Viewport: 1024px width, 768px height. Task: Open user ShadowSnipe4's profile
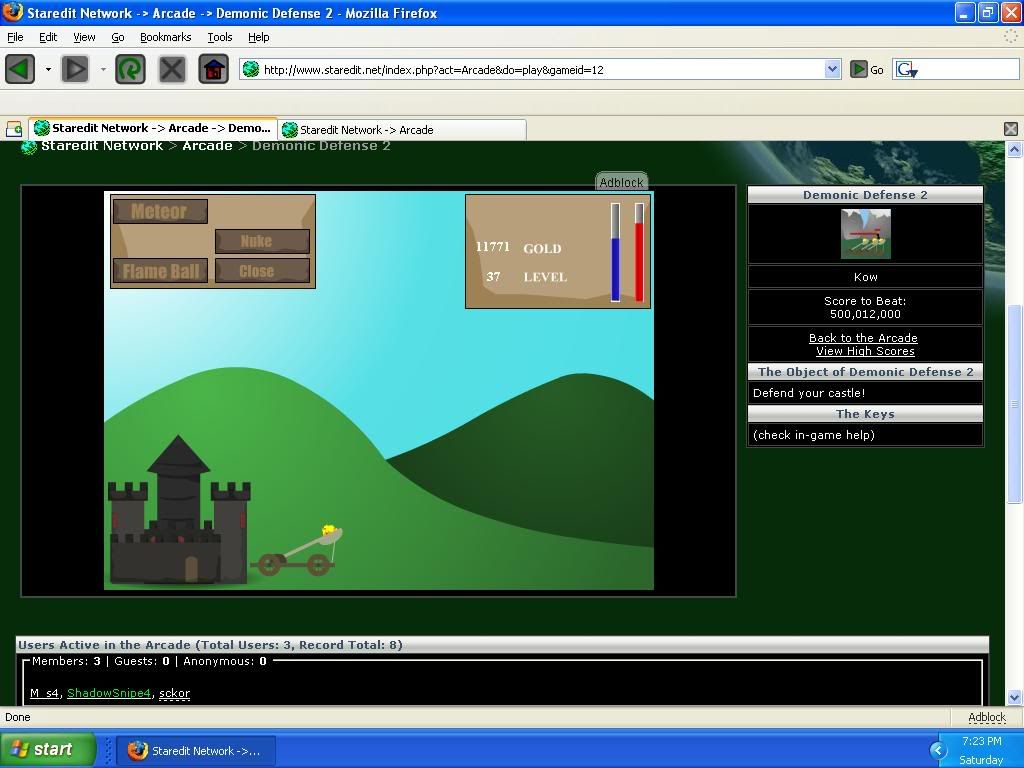tap(109, 693)
